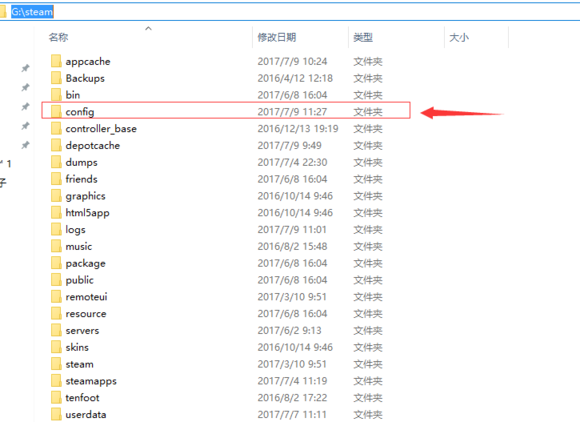Sort by 类型 column header

tap(363, 37)
